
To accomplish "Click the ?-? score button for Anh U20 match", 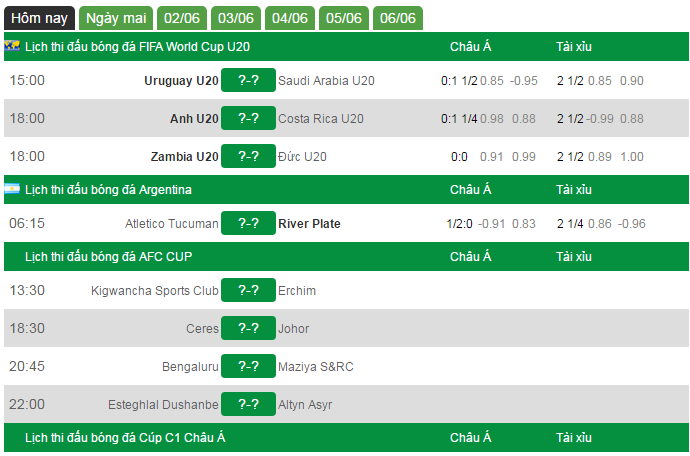I will click(x=248, y=118).
